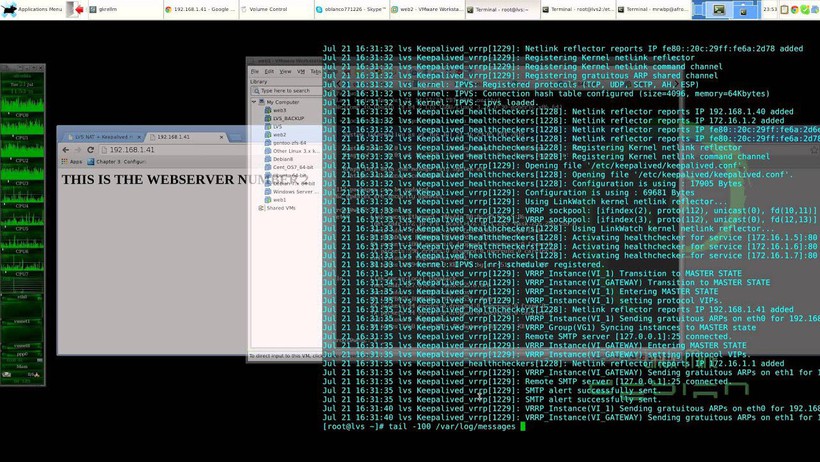The image size is (820, 462).
Task: Switch to web2 VMware Workstation taskbar entry
Action: [x=427, y=9]
